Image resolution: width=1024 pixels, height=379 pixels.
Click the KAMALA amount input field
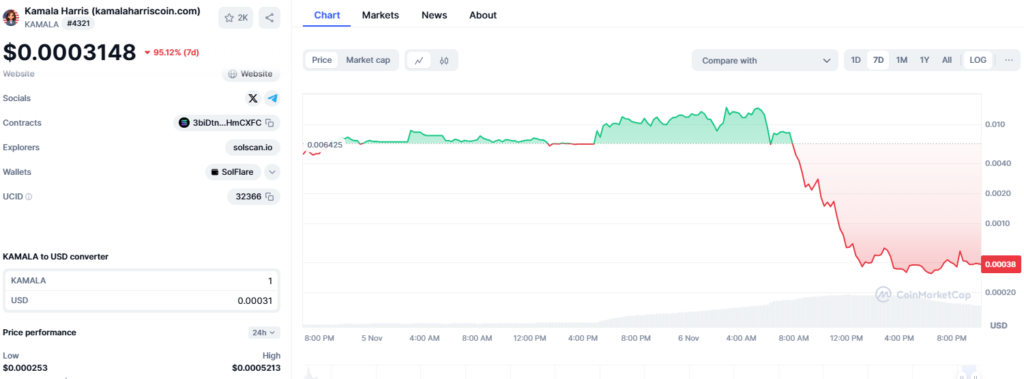(142, 281)
